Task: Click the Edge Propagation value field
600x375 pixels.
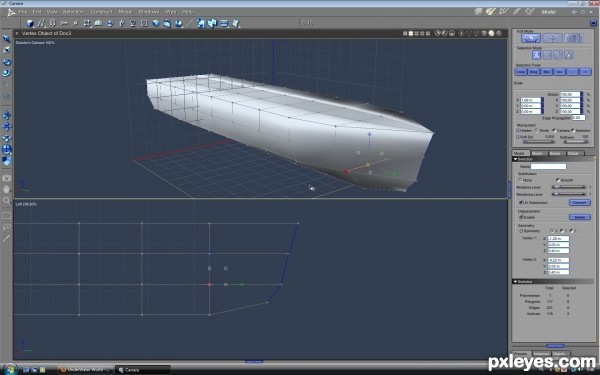Action: tap(578, 117)
